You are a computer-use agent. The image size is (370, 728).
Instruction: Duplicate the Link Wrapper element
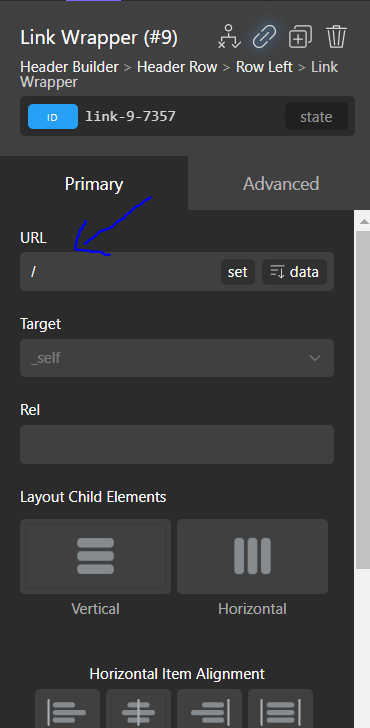pos(300,37)
